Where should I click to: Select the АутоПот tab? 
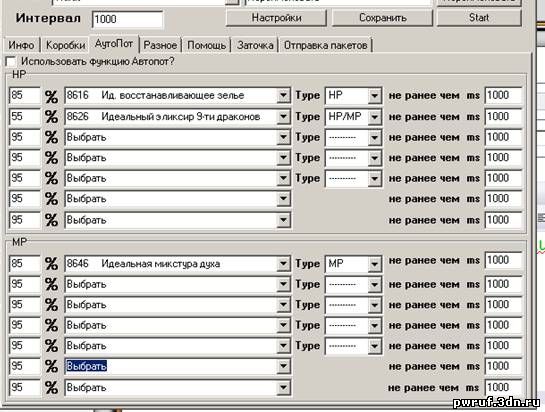tap(114, 44)
